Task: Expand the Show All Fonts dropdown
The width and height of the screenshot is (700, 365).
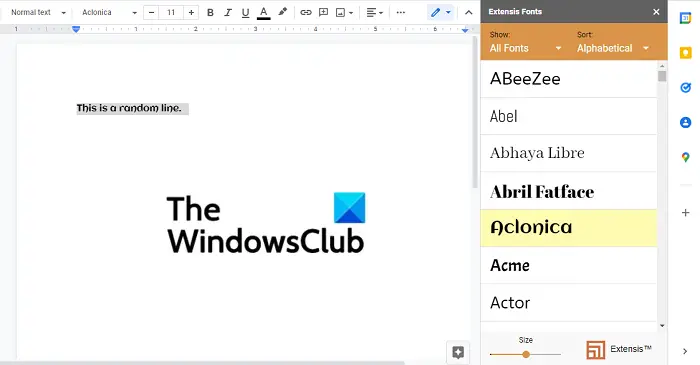Action: (525, 48)
